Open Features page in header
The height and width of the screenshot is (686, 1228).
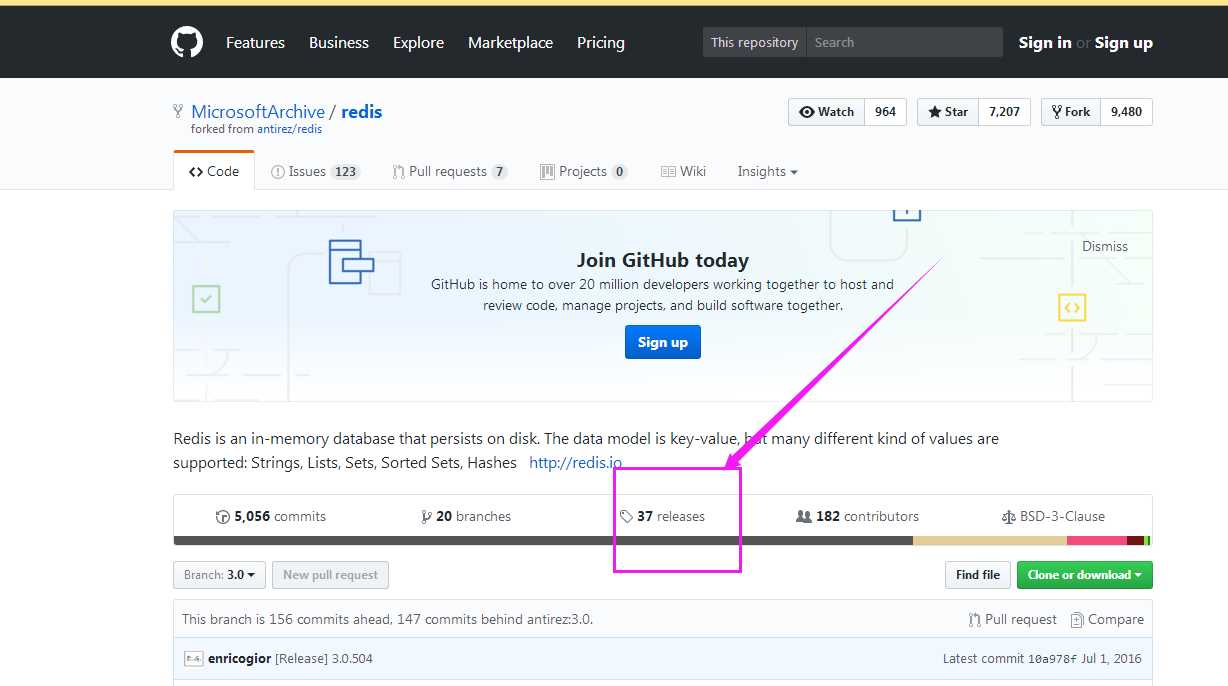(x=255, y=42)
